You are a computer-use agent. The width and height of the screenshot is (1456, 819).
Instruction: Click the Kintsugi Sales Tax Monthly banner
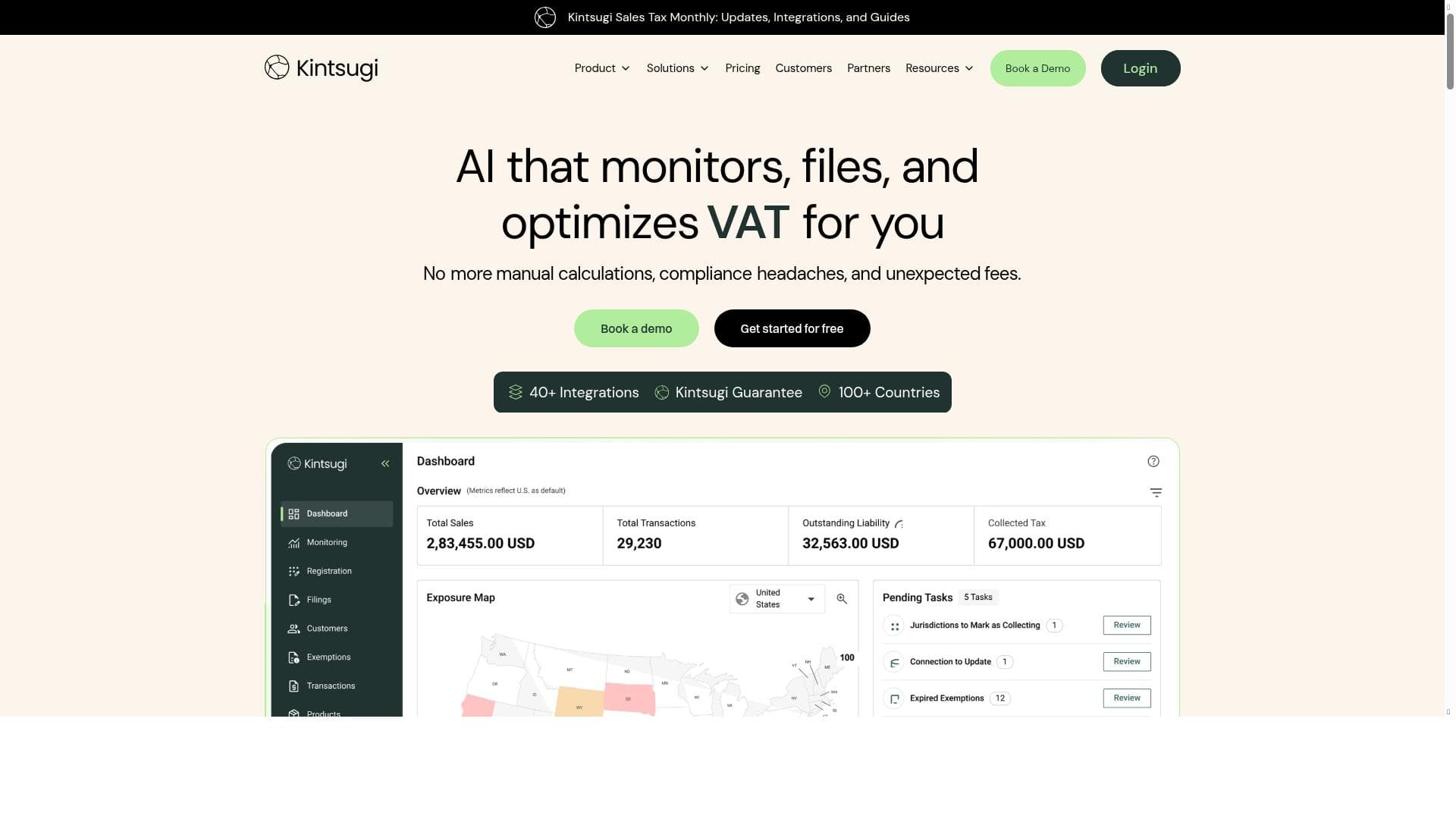pos(738,17)
